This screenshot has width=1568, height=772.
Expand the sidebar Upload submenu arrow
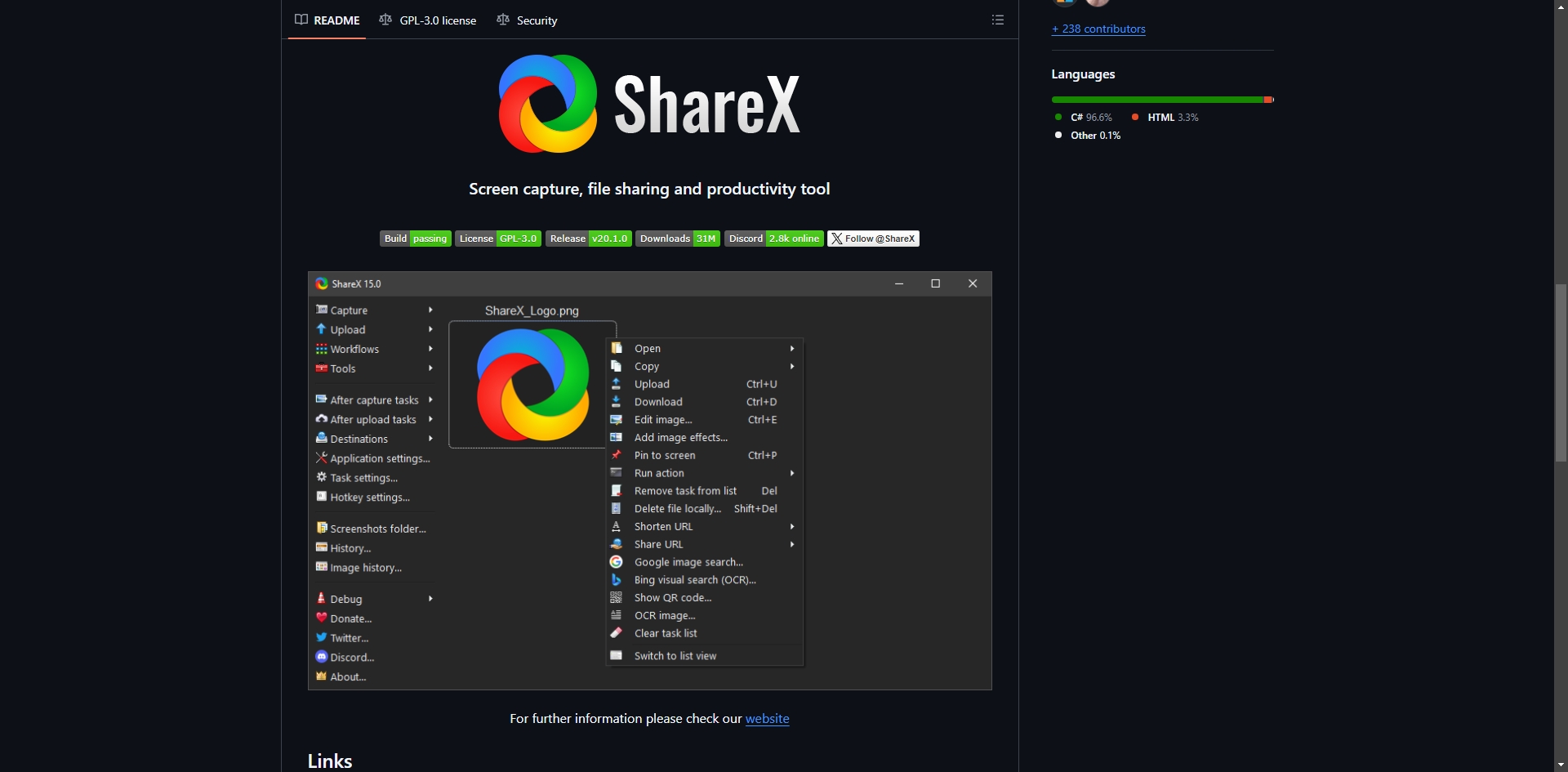click(430, 329)
